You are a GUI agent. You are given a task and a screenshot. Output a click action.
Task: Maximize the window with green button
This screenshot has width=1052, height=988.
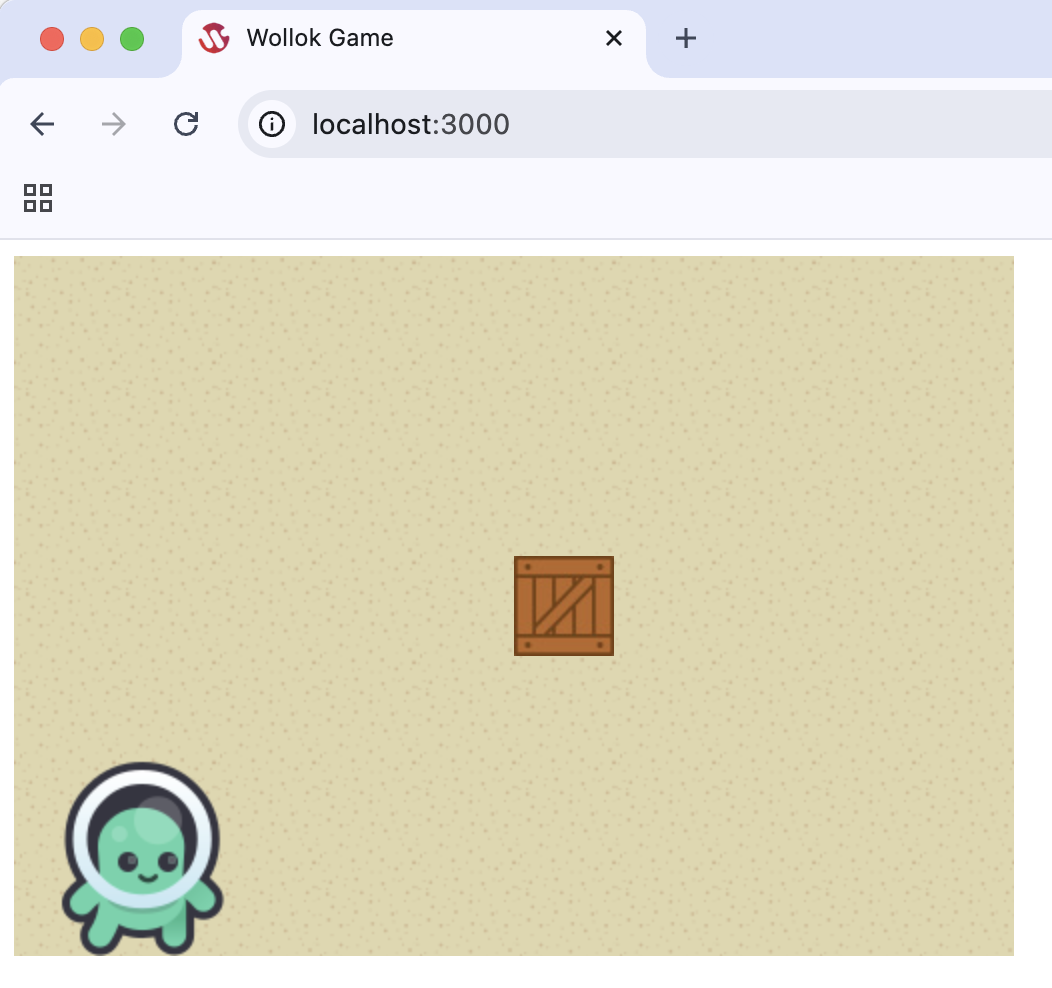(132, 39)
